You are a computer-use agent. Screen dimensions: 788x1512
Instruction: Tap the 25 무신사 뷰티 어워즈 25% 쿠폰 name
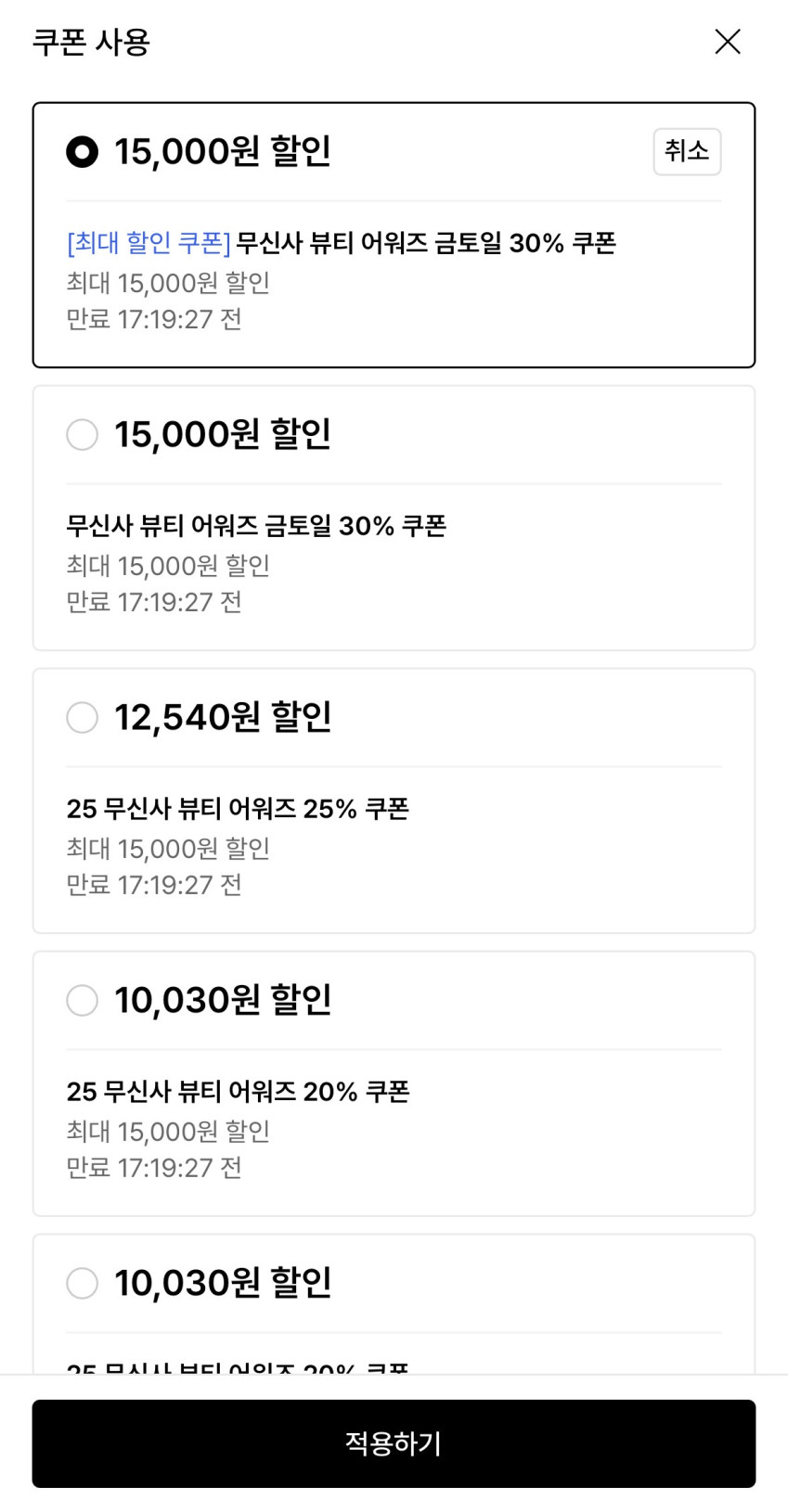tap(238, 809)
